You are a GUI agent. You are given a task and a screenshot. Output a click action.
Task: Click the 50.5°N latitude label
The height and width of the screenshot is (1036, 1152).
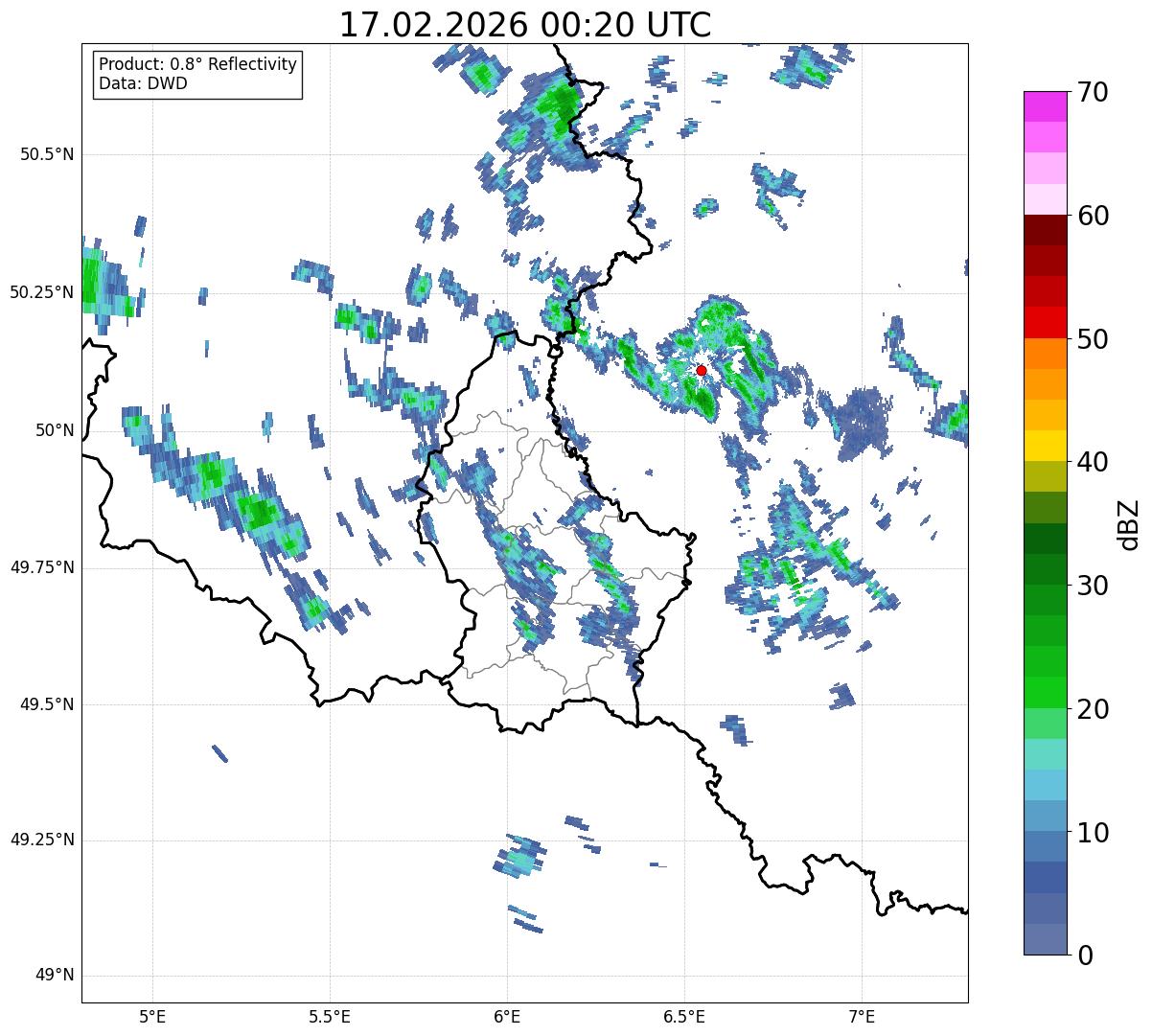pyautogui.click(x=47, y=154)
